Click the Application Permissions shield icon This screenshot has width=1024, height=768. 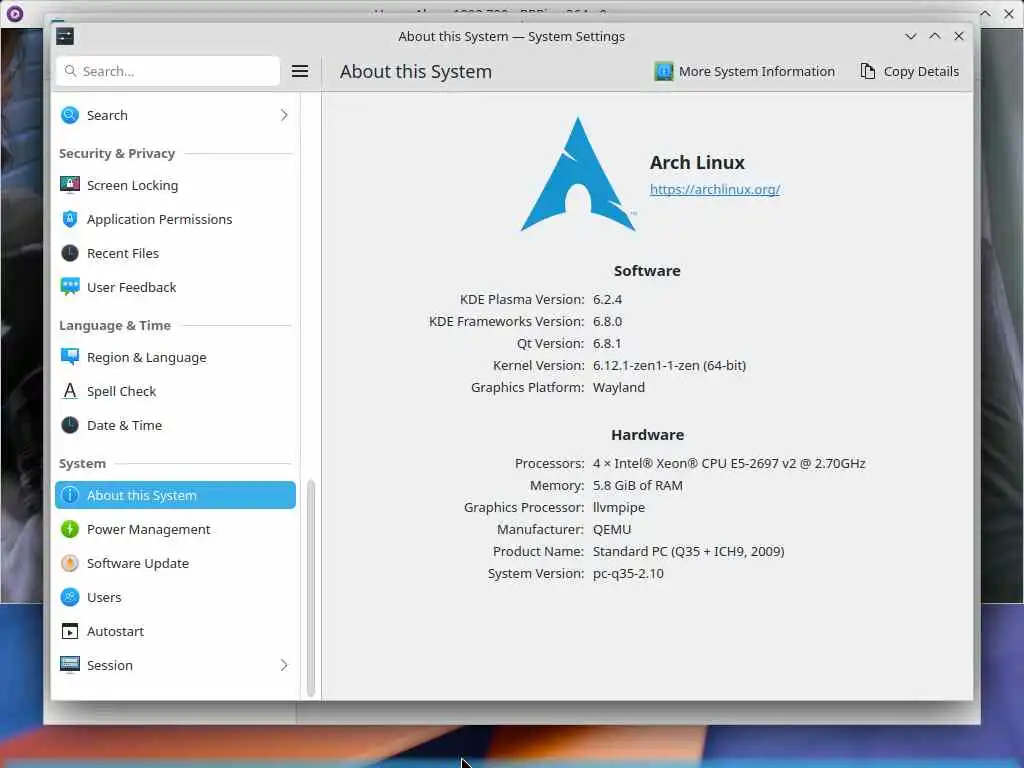pyautogui.click(x=70, y=219)
